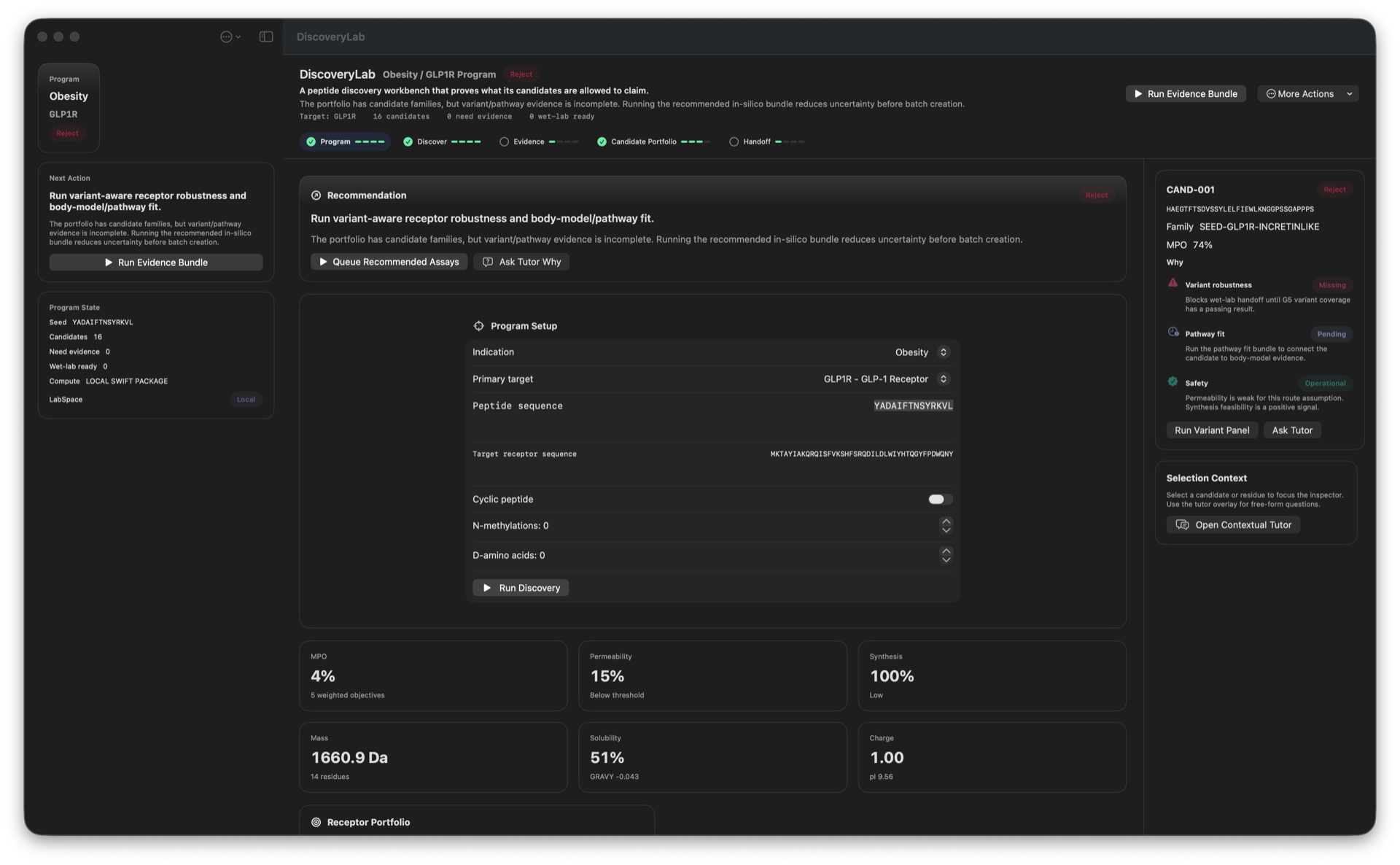Decrease the D-amino acids stepper
This screenshot has height=865, width=1400.
[946, 560]
